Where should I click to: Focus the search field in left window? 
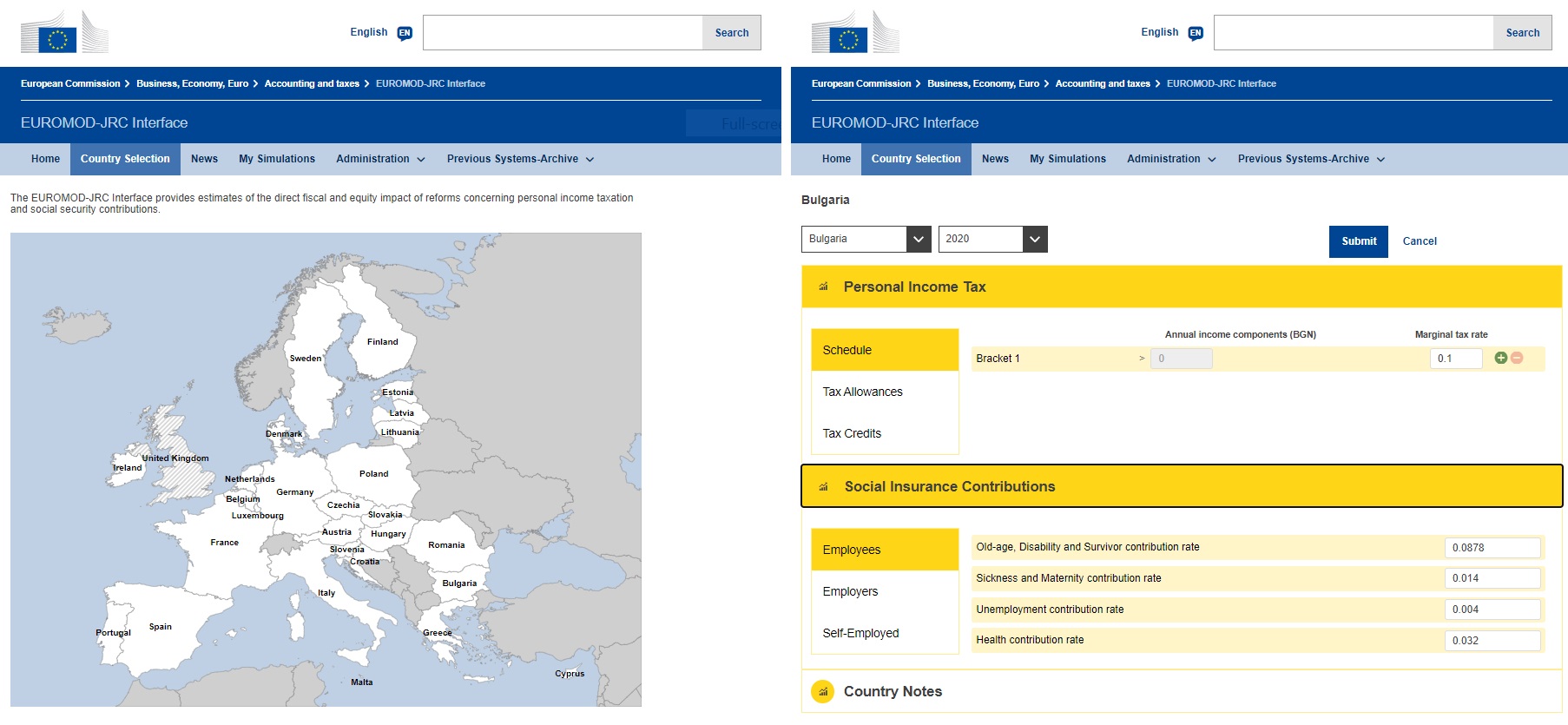click(x=563, y=33)
